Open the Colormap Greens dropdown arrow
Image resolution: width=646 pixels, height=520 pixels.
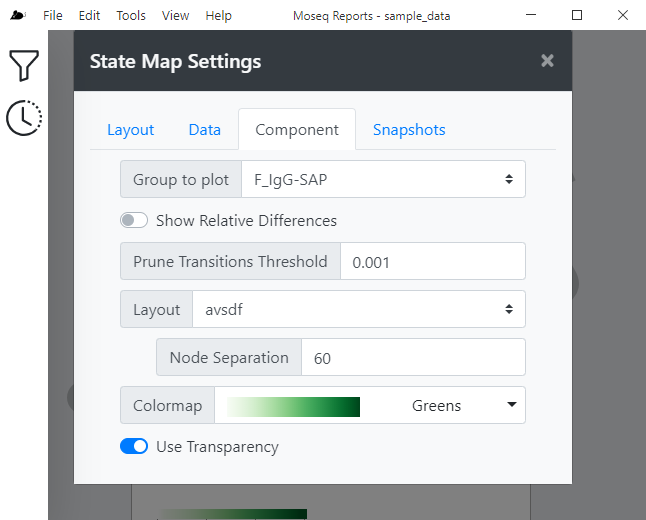(x=512, y=405)
